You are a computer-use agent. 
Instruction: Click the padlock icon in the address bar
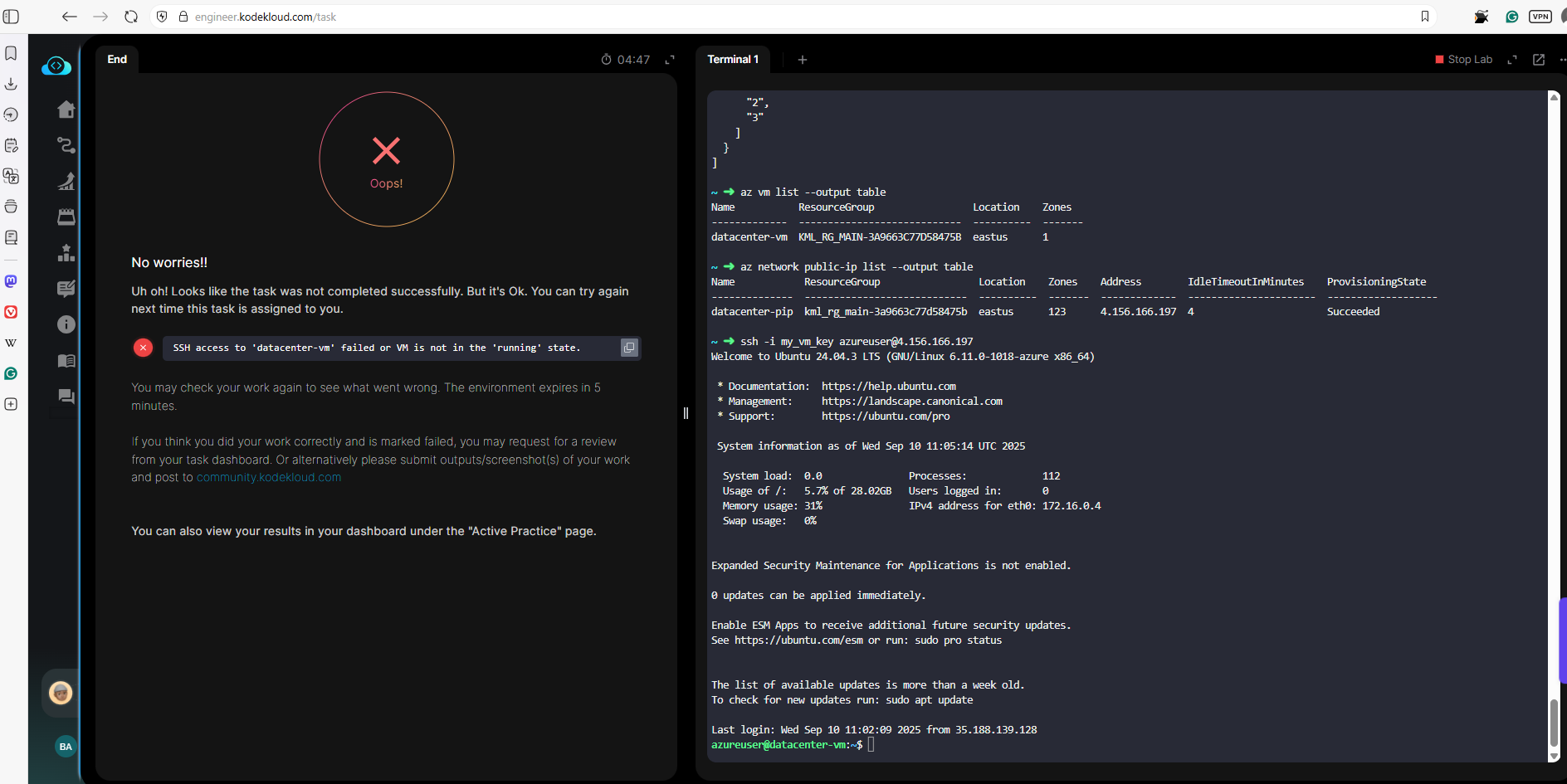(x=183, y=17)
